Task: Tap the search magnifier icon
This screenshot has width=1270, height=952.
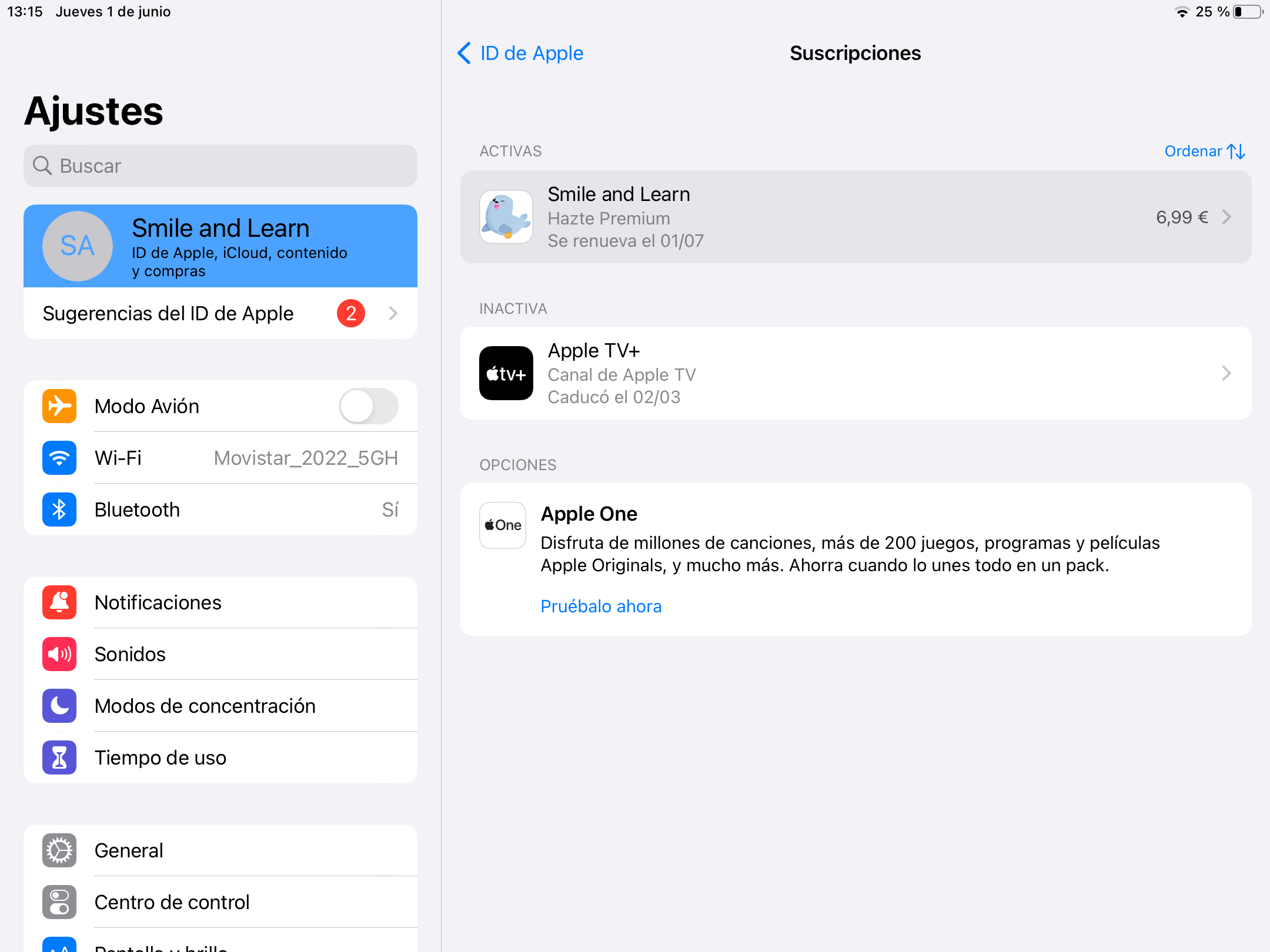Action: (x=42, y=166)
